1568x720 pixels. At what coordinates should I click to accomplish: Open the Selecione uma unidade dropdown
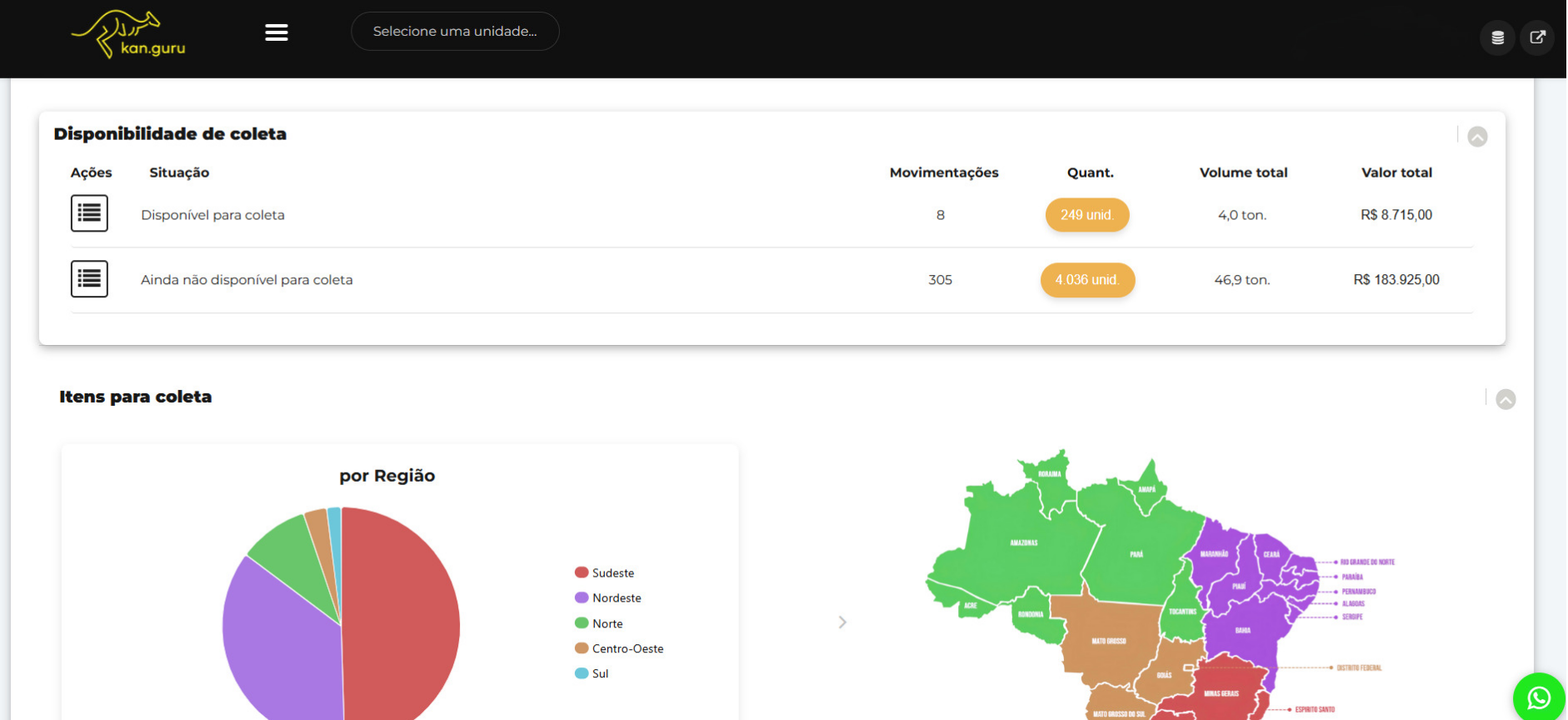tap(455, 31)
